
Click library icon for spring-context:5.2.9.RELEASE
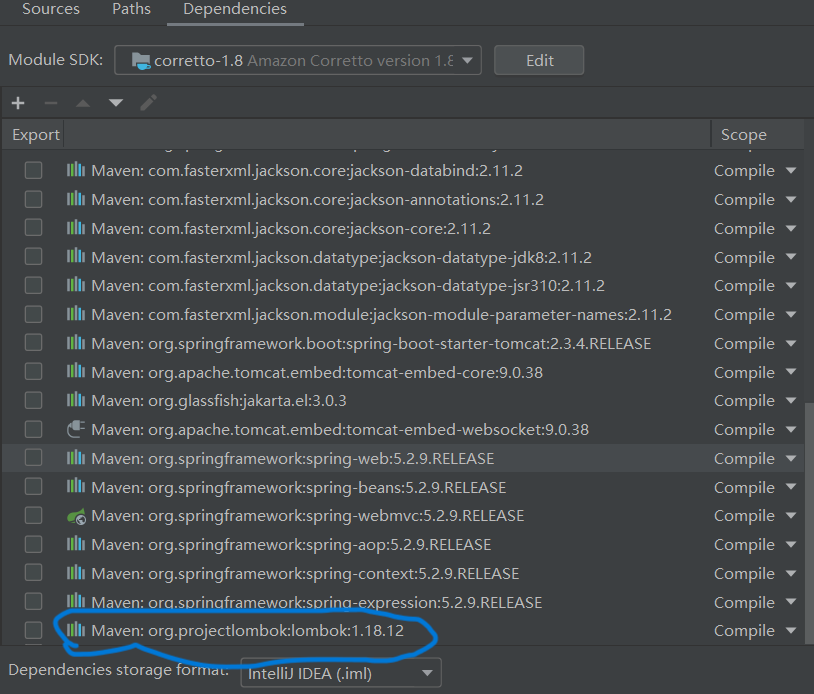tap(76, 573)
